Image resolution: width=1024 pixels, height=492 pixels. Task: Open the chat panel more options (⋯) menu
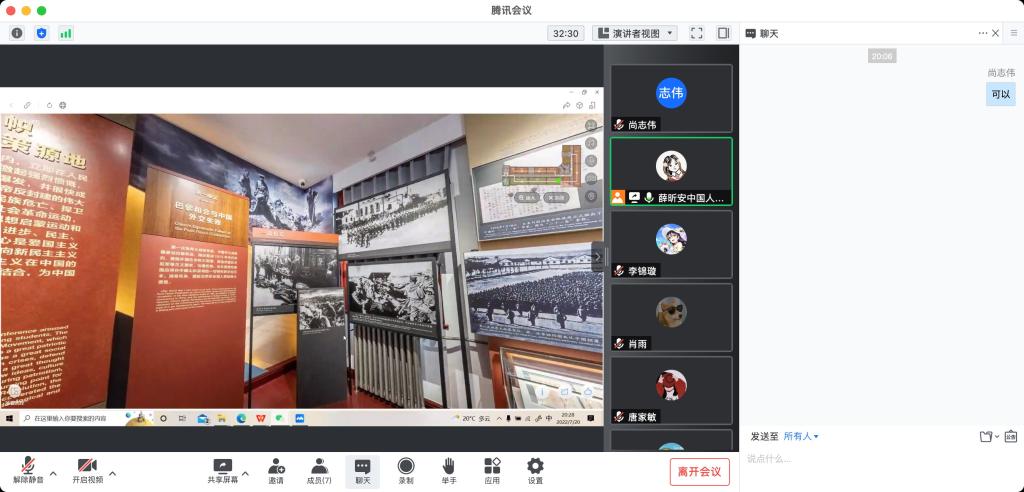[x=982, y=33]
